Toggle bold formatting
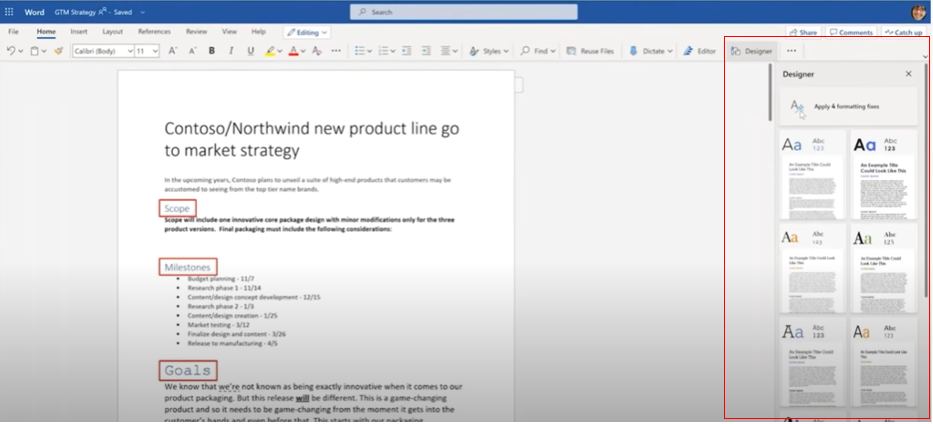The height and width of the screenshot is (424, 933). (212, 51)
